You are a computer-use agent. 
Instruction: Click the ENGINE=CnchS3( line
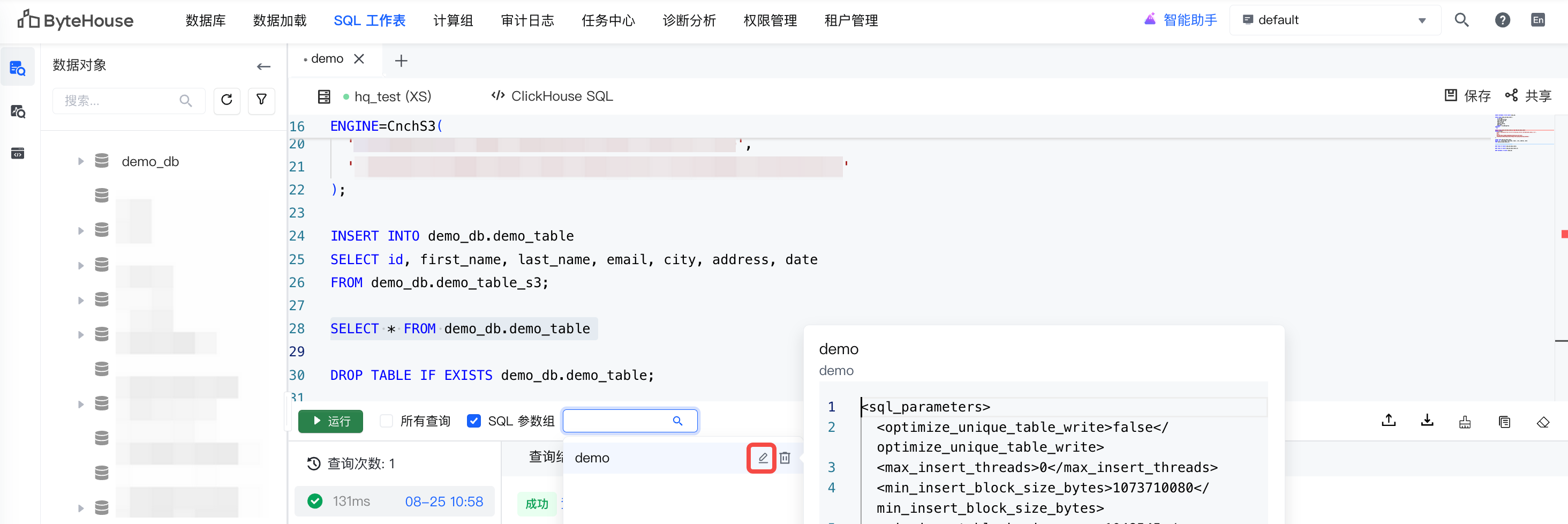(x=386, y=126)
